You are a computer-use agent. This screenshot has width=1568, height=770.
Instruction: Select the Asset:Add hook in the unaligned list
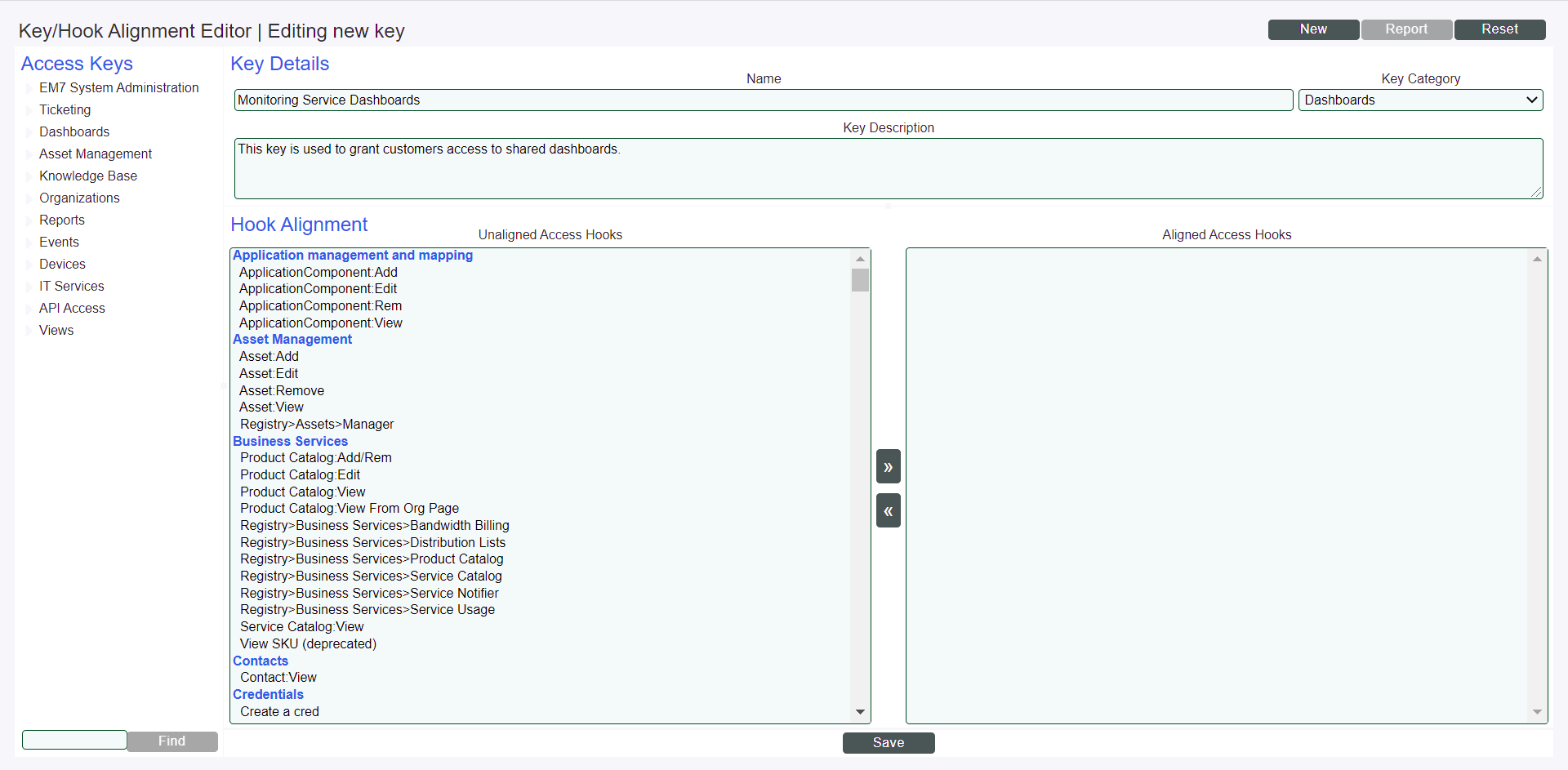click(x=269, y=356)
